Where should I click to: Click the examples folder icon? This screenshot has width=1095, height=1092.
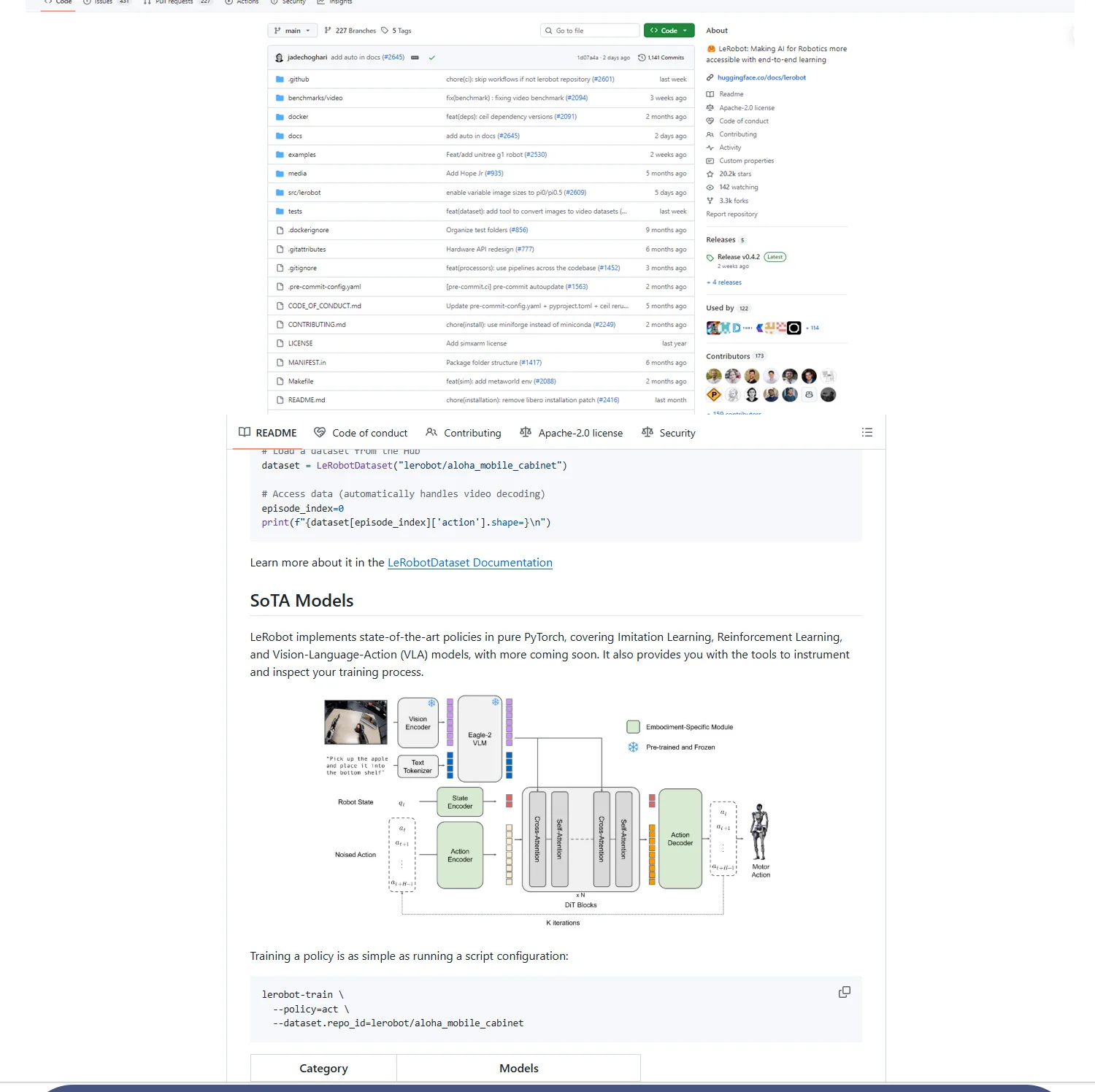280,155
